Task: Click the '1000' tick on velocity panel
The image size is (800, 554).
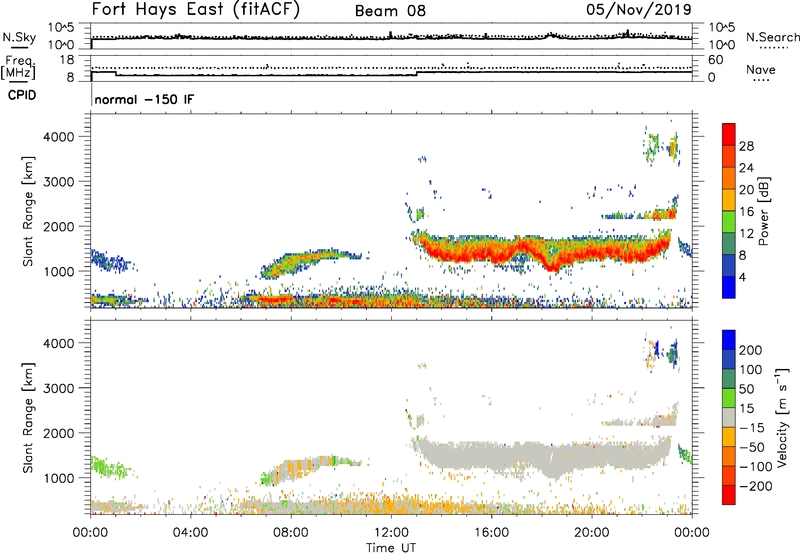Action: (x=59, y=478)
